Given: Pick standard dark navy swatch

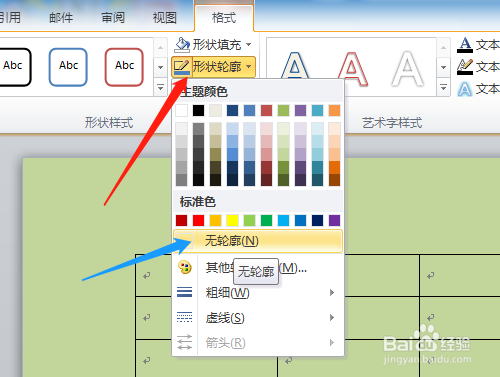Looking at the screenshot, I should (x=317, y=220).
